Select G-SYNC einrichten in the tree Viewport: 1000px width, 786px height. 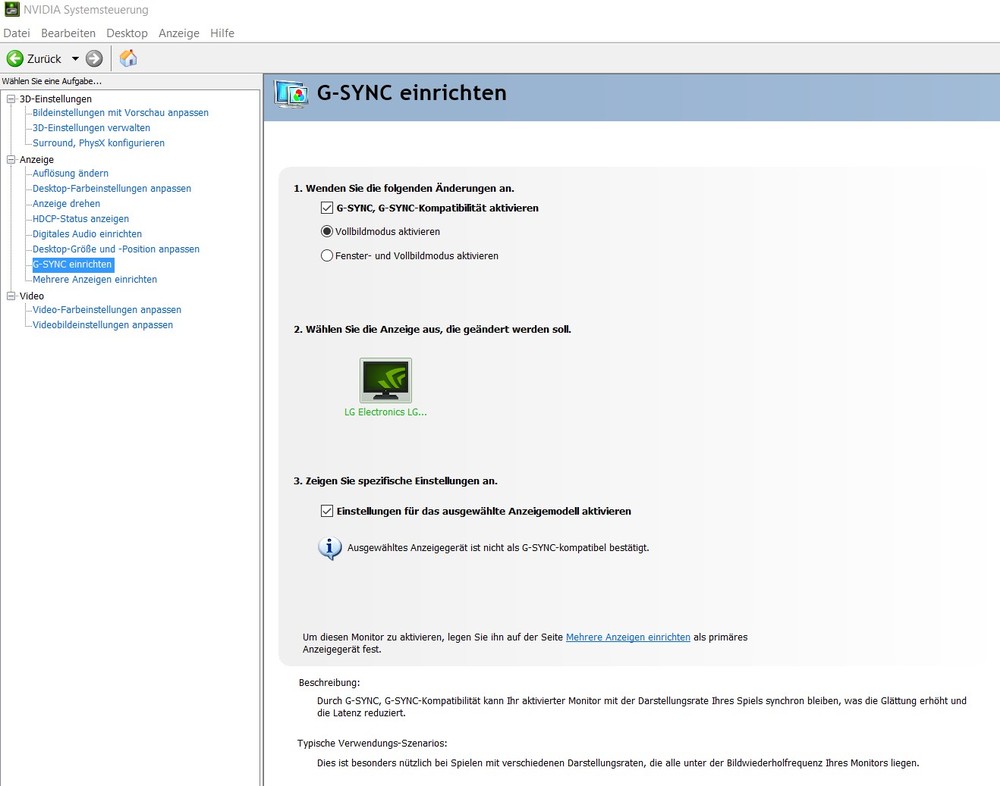[x=73, y=265]
